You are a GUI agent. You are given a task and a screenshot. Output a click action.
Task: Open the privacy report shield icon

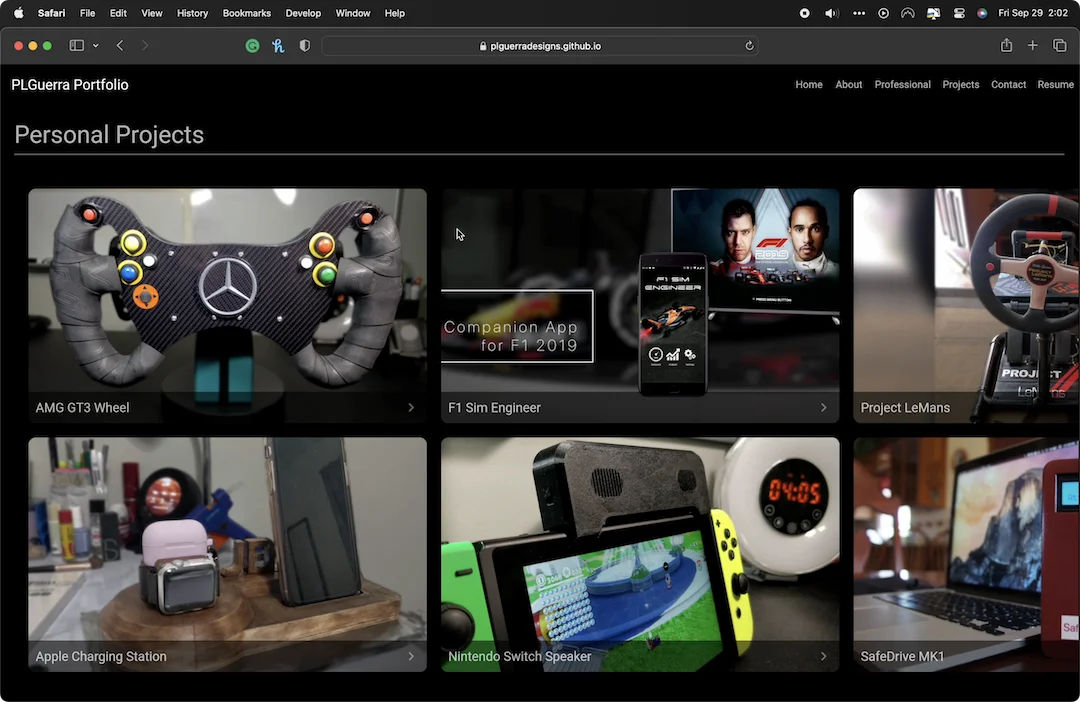(x=304, y=45)
